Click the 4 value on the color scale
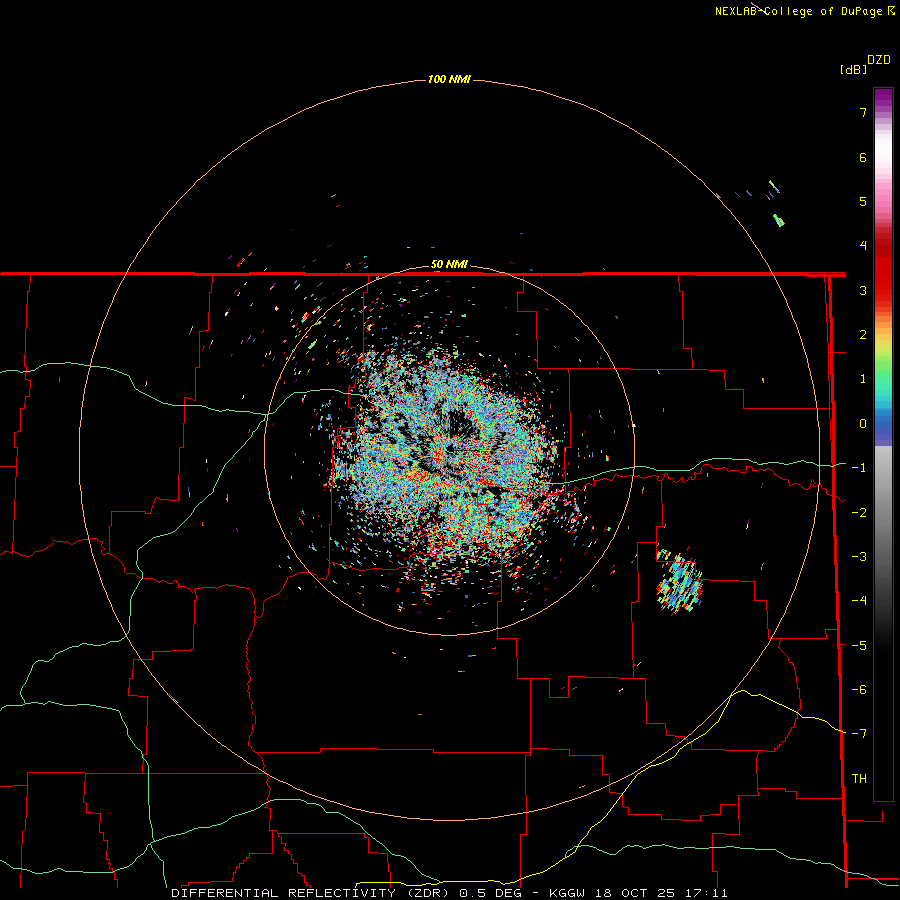Screen dimensions: 900x900 click(863, 246)
